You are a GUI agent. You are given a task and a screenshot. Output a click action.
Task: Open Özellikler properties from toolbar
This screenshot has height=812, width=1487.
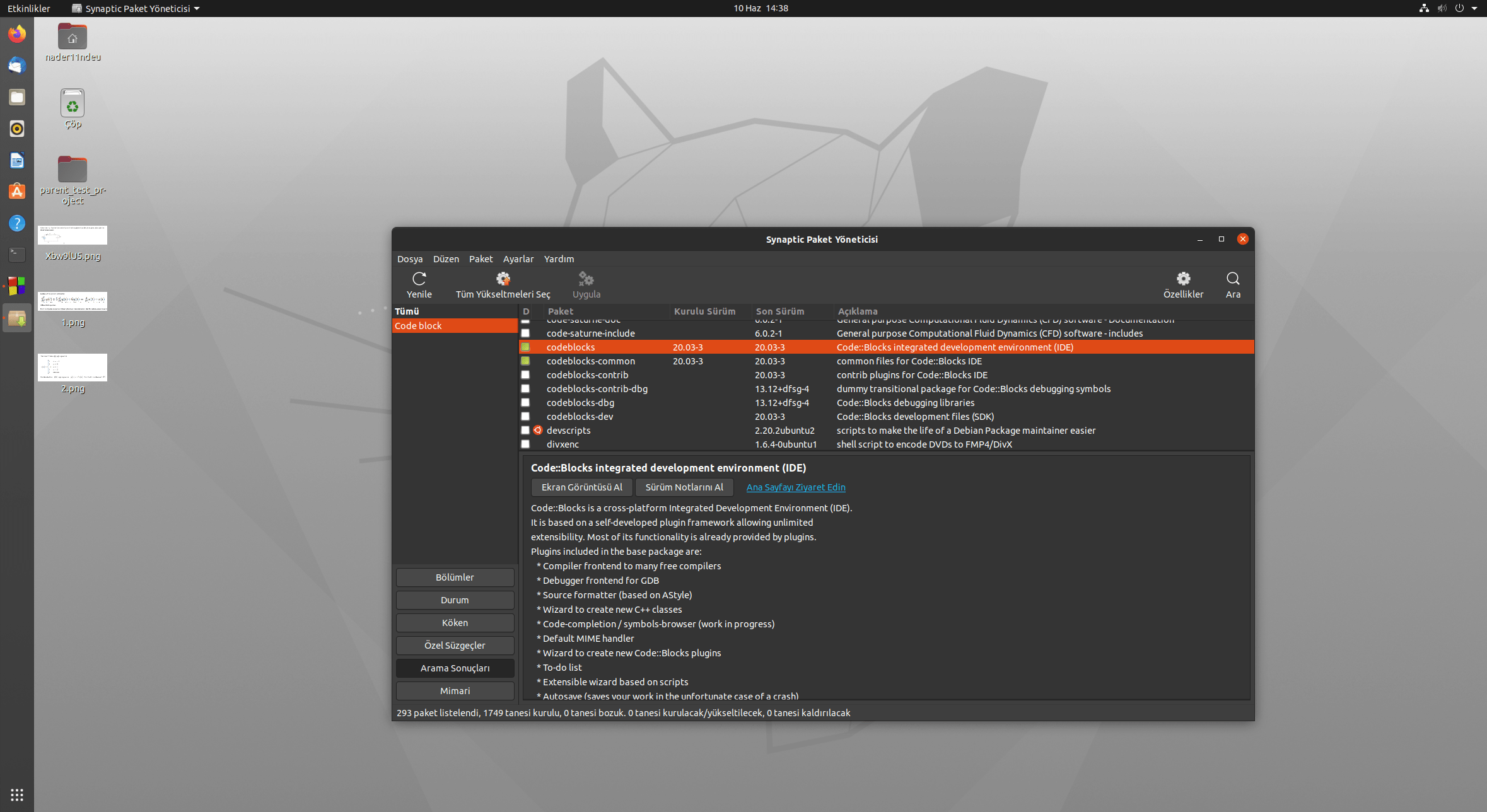1183,285
